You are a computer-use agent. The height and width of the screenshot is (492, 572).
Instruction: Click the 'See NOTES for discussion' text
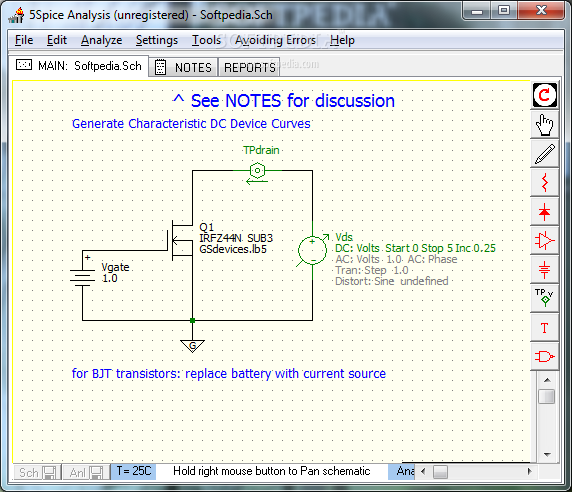pos(284,101)
